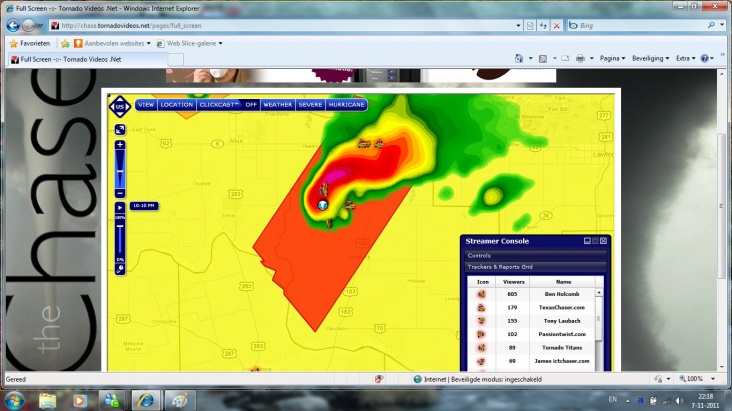Go back with the browser Back button
This screenshot has height=411, width=732.
13,26
